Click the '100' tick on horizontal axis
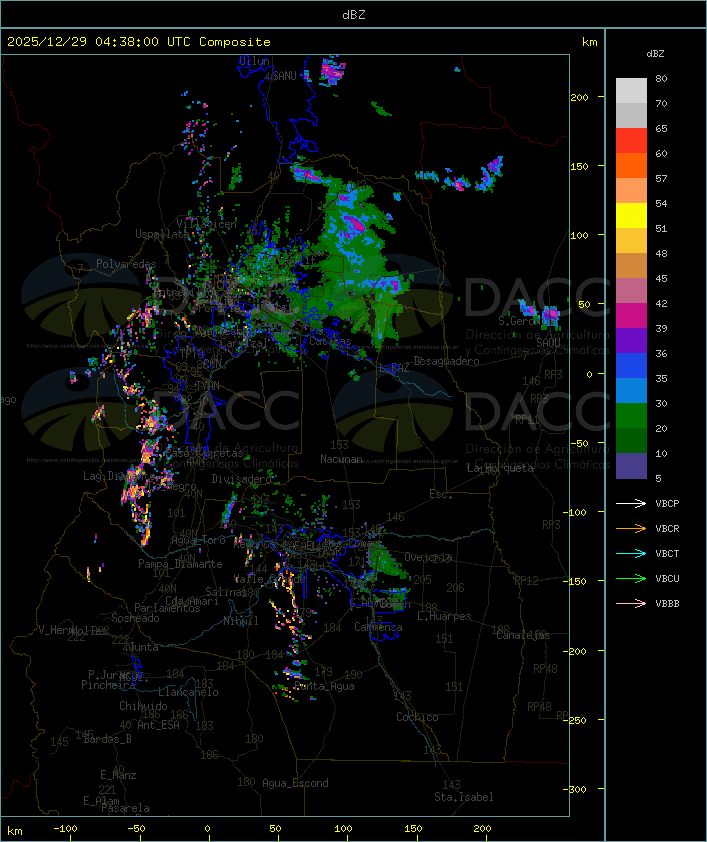This screenshot has height=842, width=707. [x=344, y=829]
